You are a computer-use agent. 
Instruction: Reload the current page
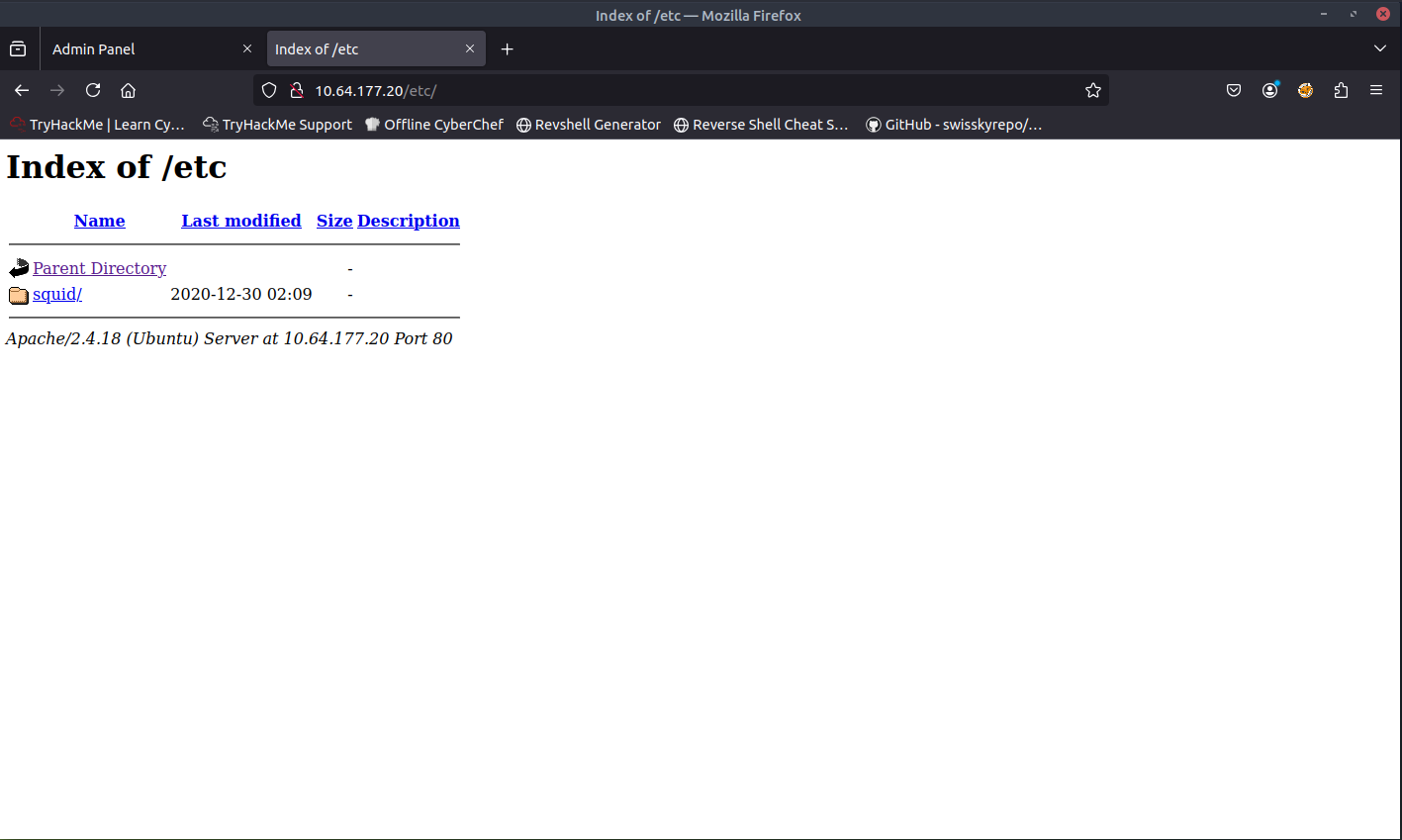click(x=93, y=90)
